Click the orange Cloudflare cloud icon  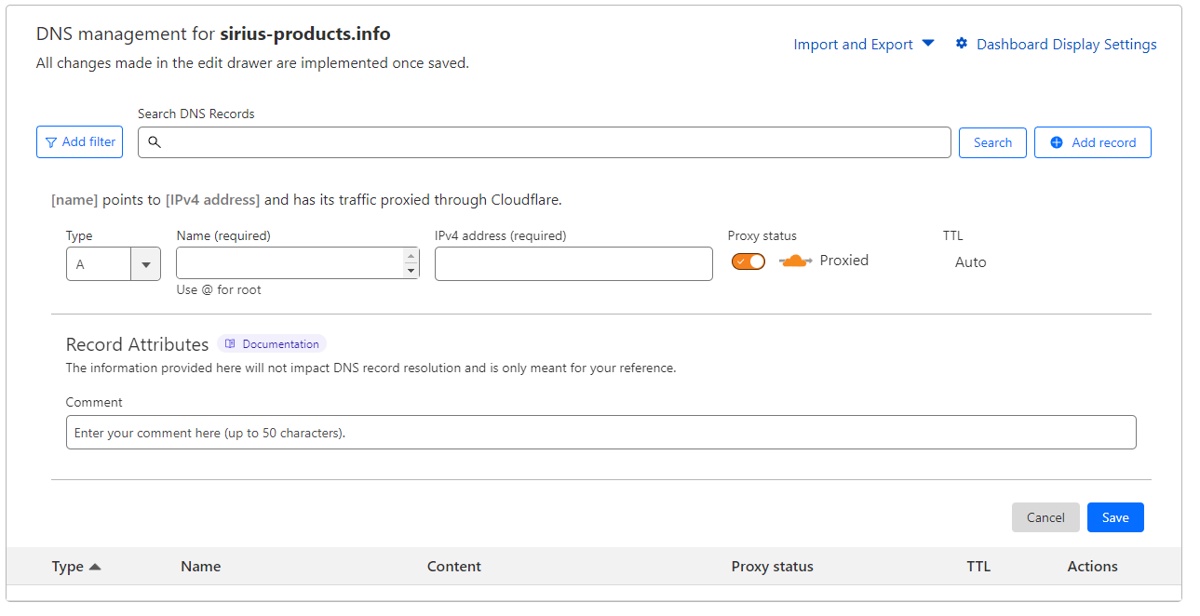point(795,261)
